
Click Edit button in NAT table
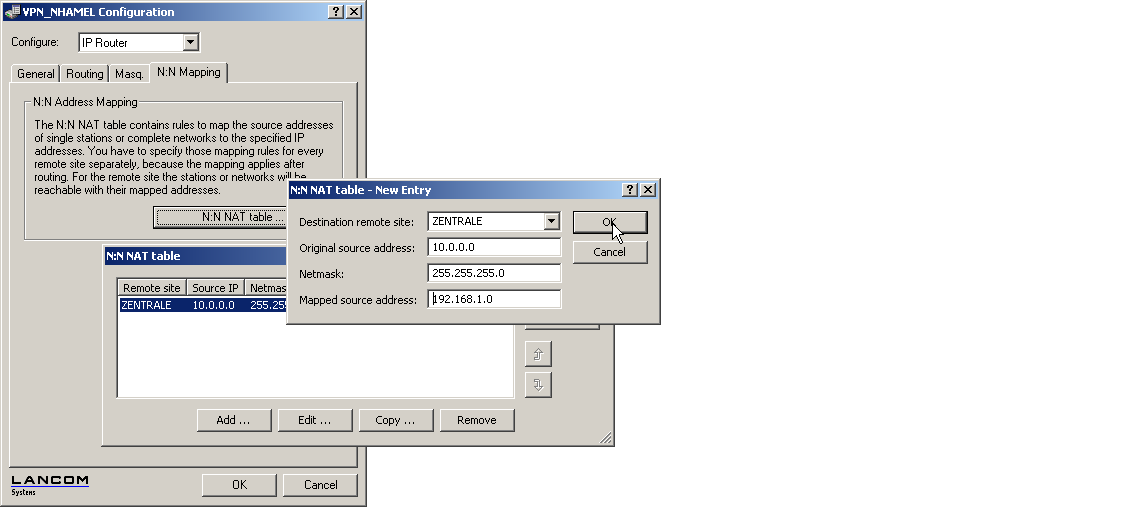(x=314, y=420)
